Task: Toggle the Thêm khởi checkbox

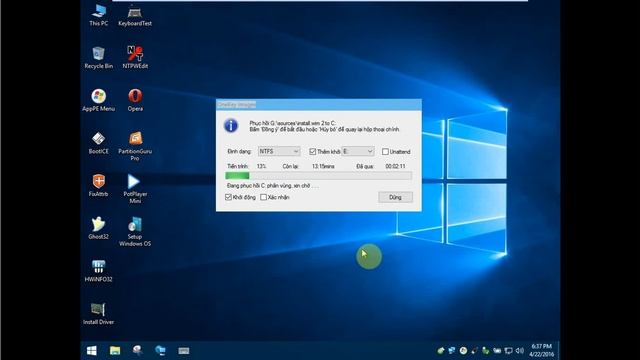Action: (x=313, y=151)
